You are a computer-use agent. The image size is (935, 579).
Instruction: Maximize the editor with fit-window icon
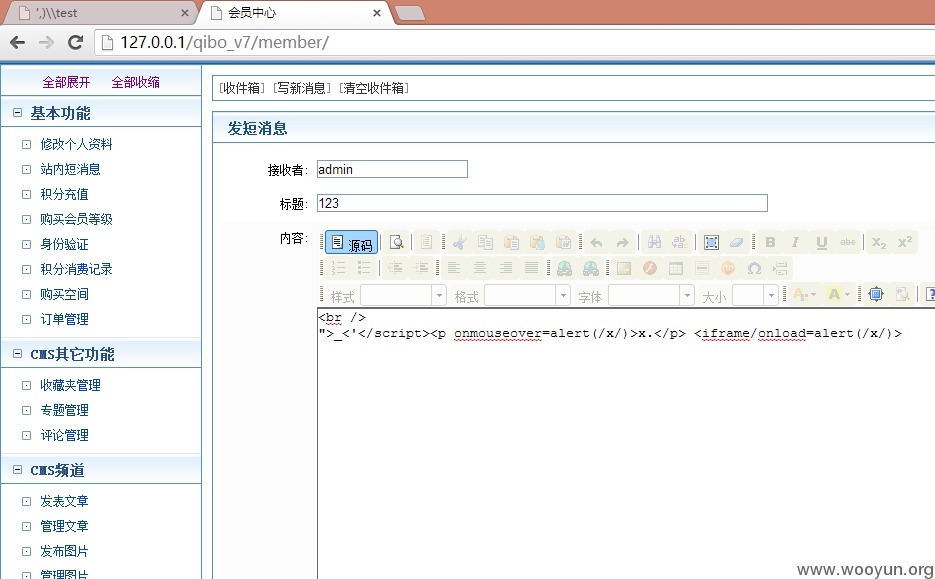(x=875, y=294)
